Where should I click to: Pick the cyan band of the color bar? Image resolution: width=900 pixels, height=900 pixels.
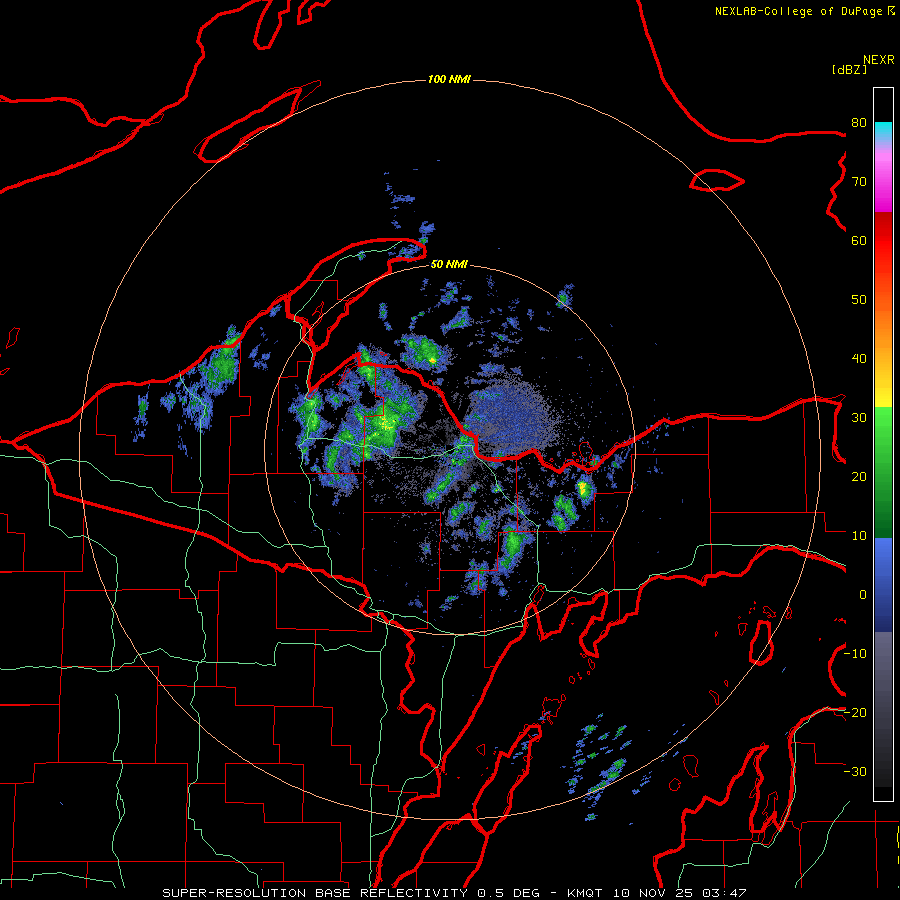883,131
